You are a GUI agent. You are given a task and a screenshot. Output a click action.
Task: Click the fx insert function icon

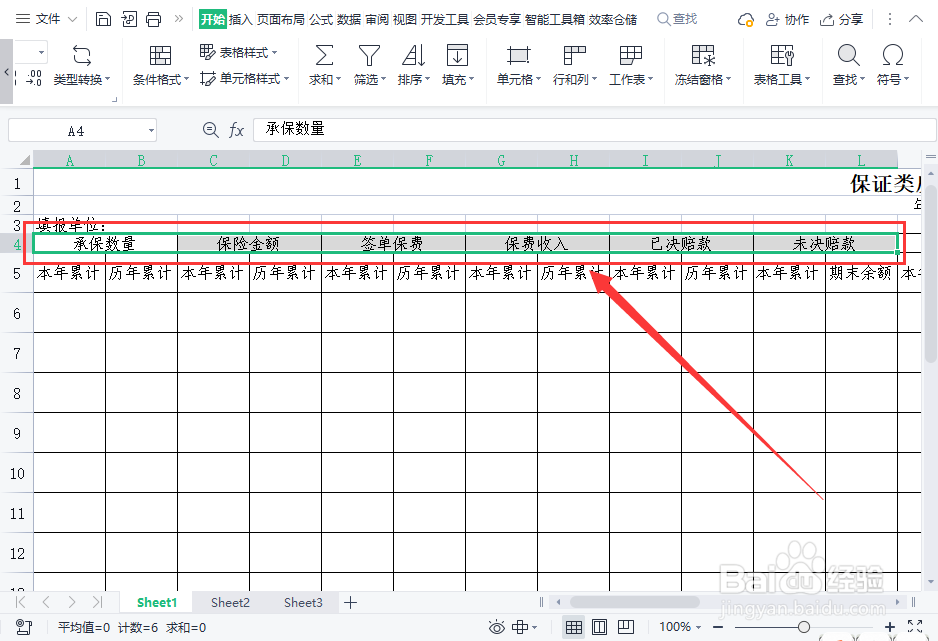(236, 130)
